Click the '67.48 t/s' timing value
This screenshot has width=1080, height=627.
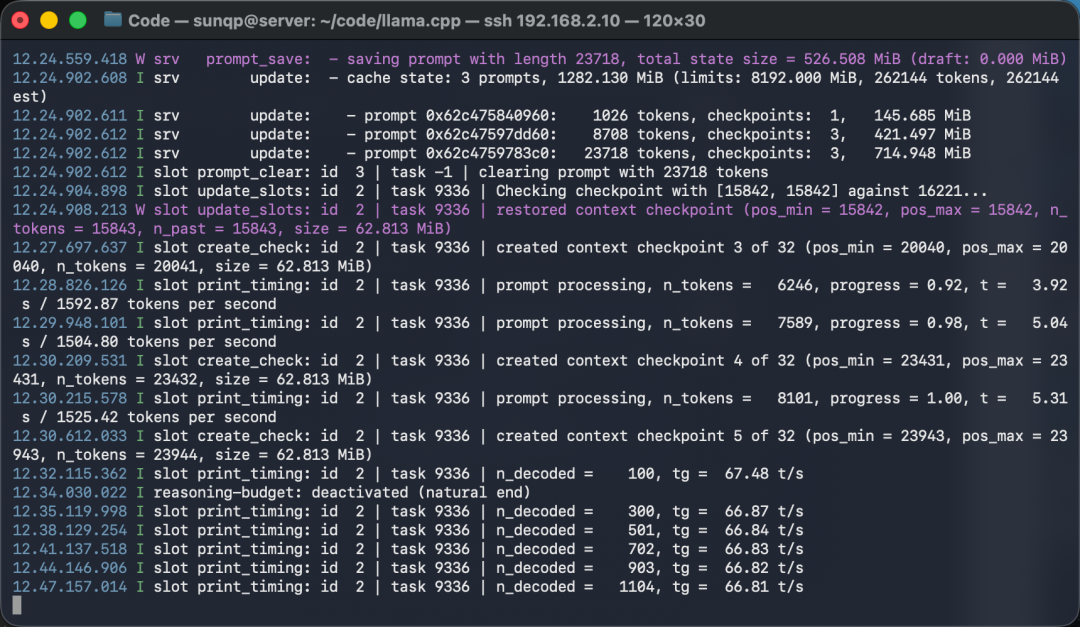tap(764, 473)
